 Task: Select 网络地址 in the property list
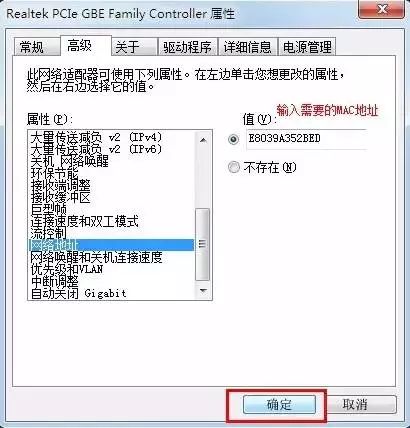click(x=111, y=245)
